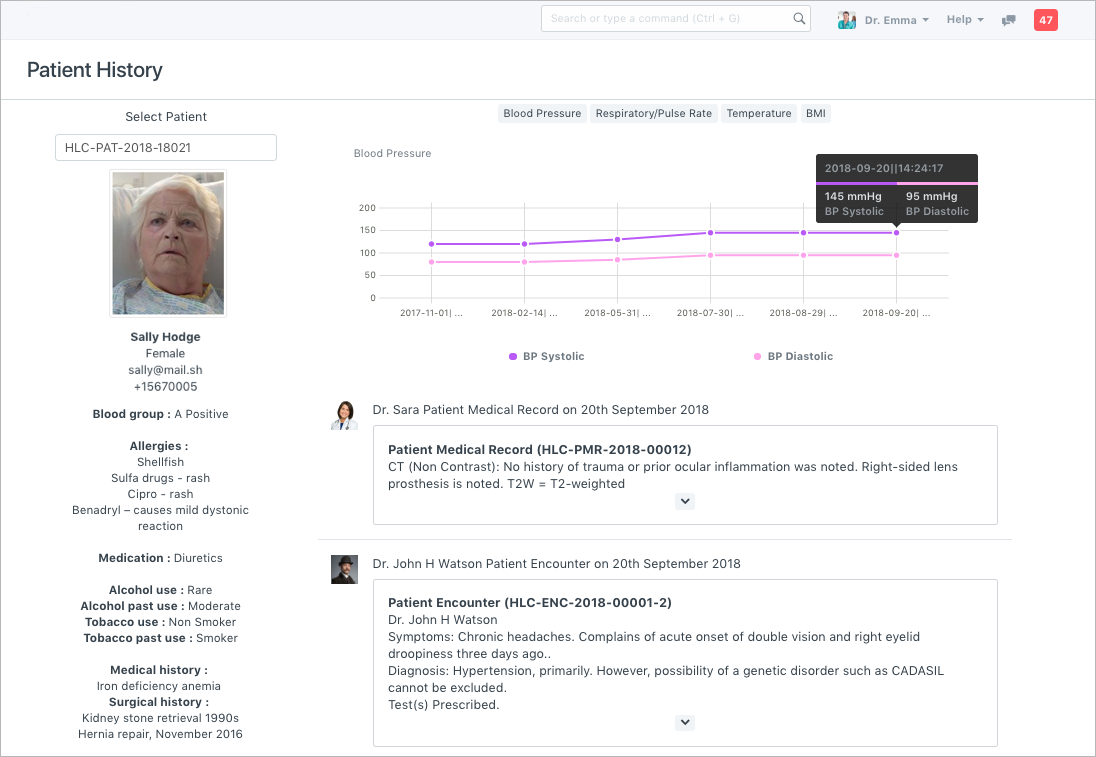Click Sally Hodge's patient photo
This screenshot has width=1096, height=757.
[168, 243]
